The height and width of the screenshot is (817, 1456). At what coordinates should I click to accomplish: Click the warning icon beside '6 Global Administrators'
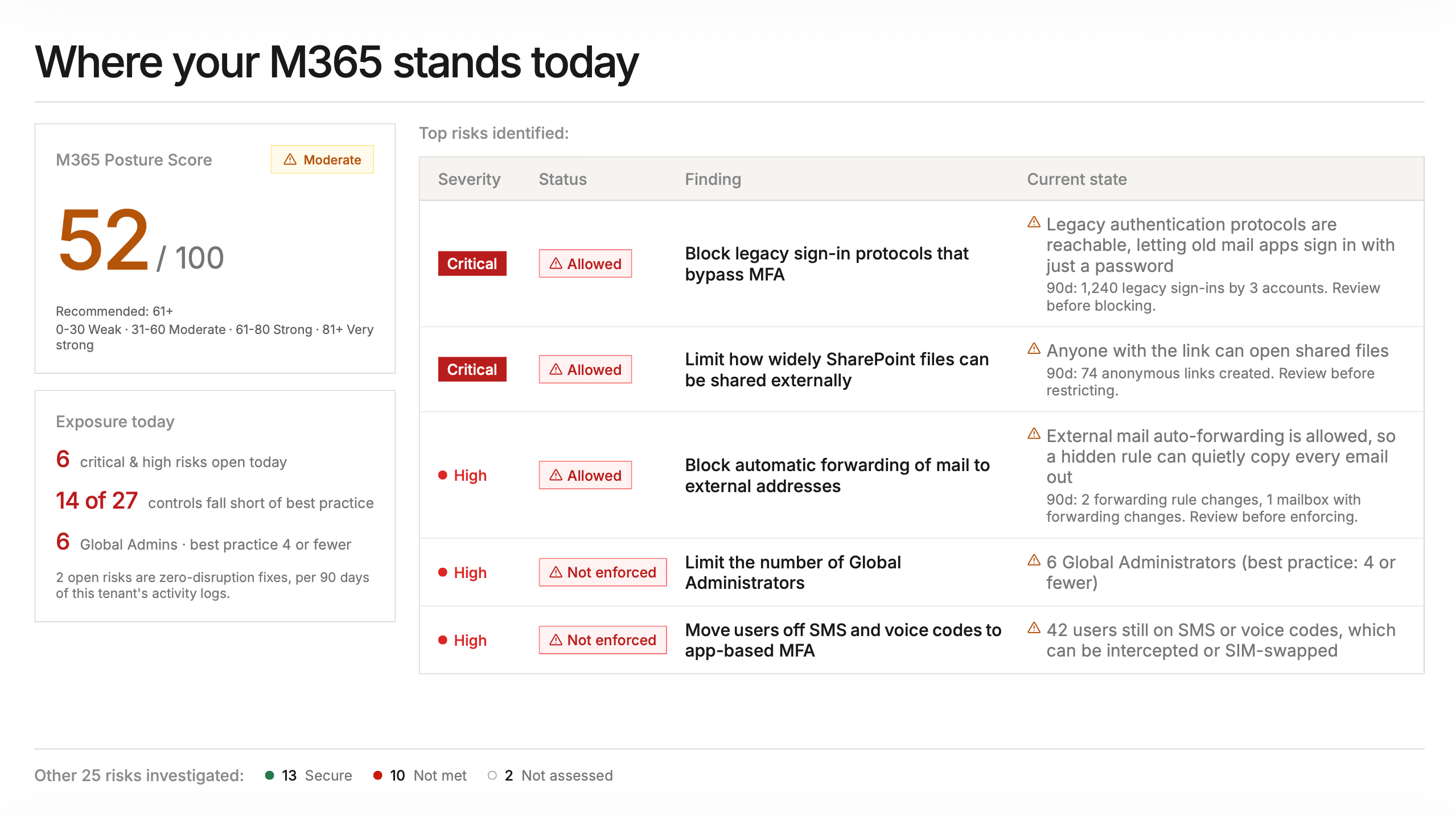(x=1034, y=560)
